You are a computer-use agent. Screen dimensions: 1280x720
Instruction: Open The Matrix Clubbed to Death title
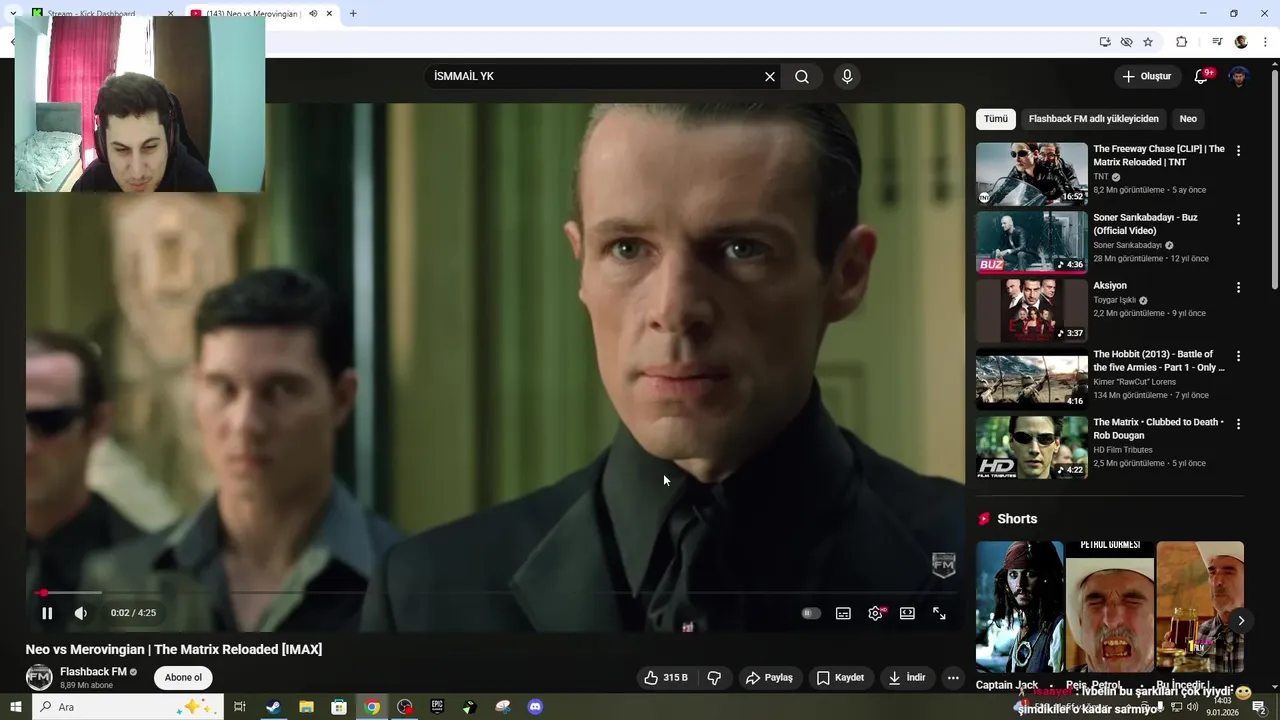click(x=1158, y=429)
